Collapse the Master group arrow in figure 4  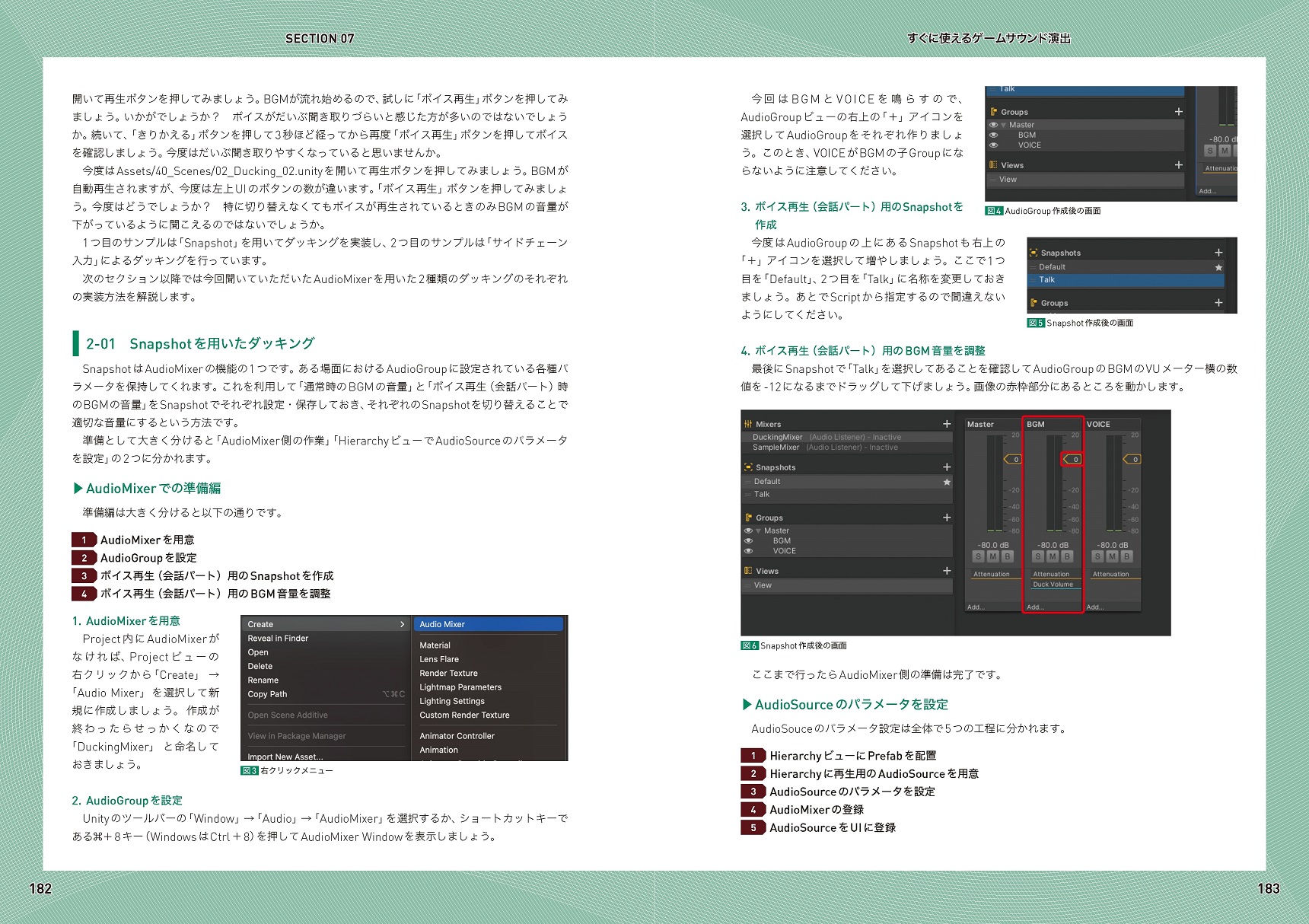[1004, 125]
